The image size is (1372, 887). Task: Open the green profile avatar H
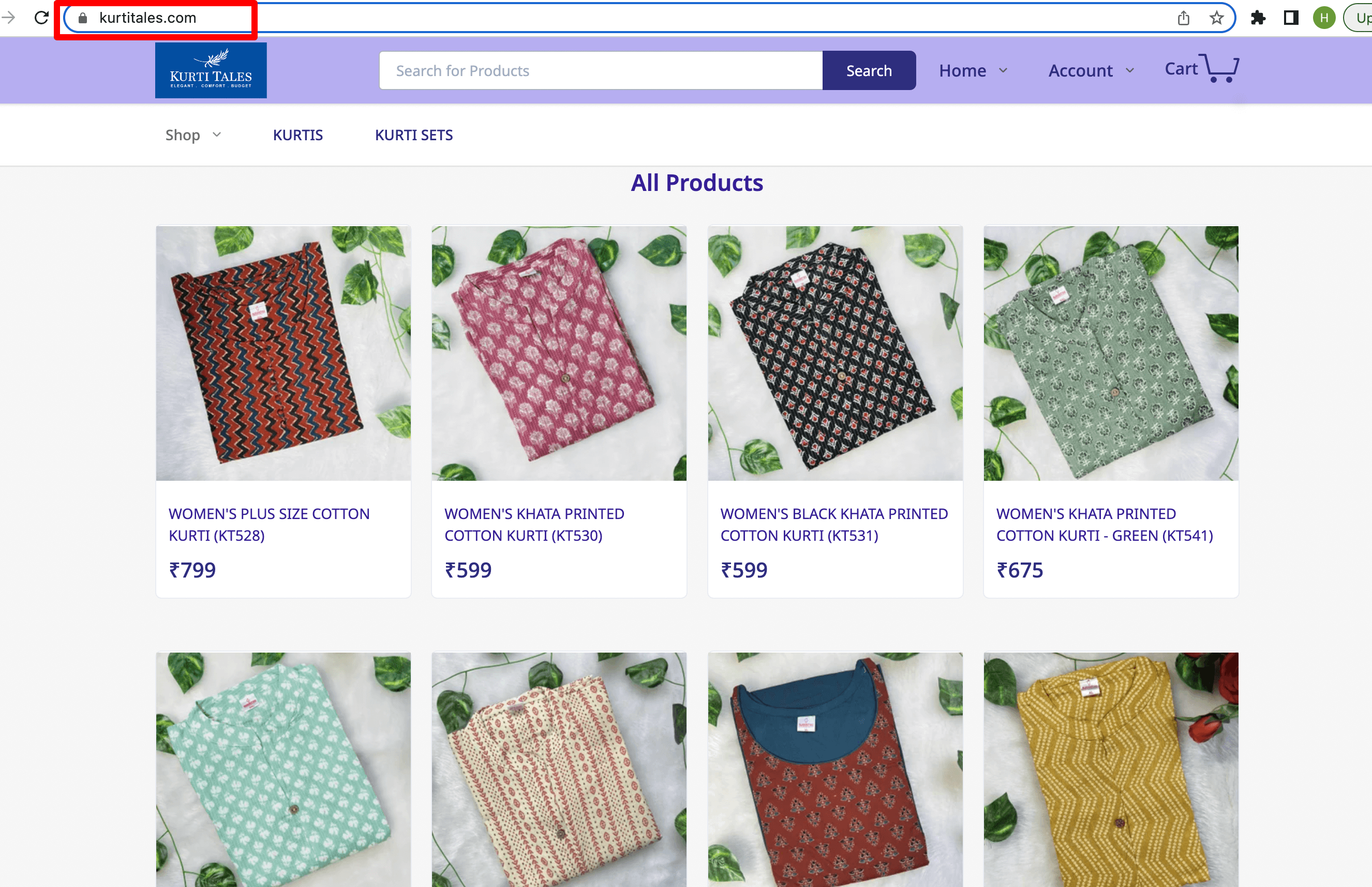1324,18
